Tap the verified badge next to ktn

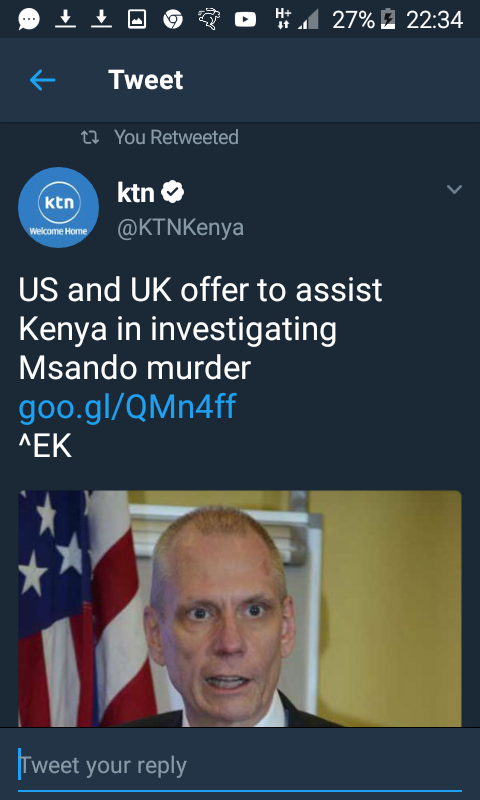point(173,192)
